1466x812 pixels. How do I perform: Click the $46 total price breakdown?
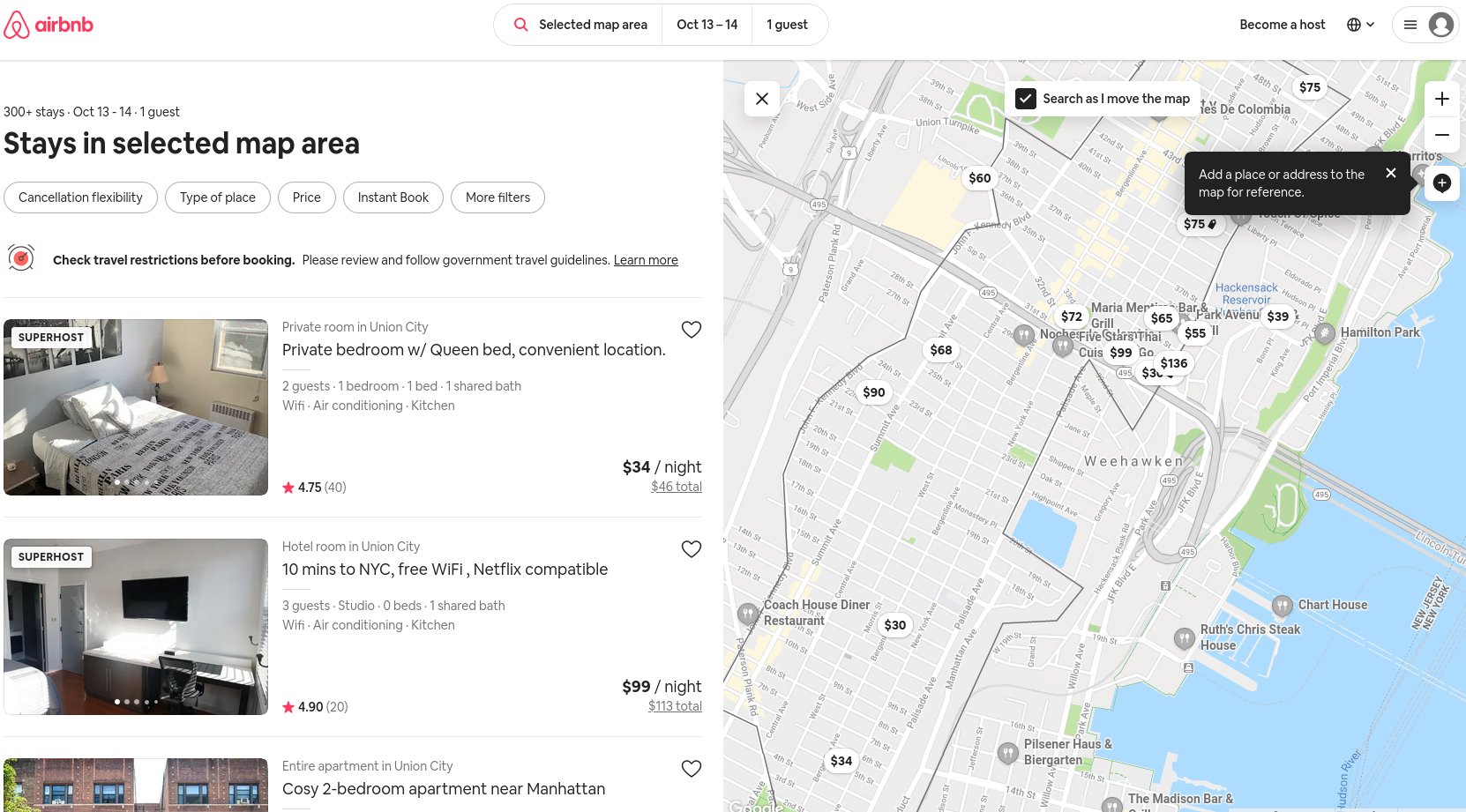[677, 487]
